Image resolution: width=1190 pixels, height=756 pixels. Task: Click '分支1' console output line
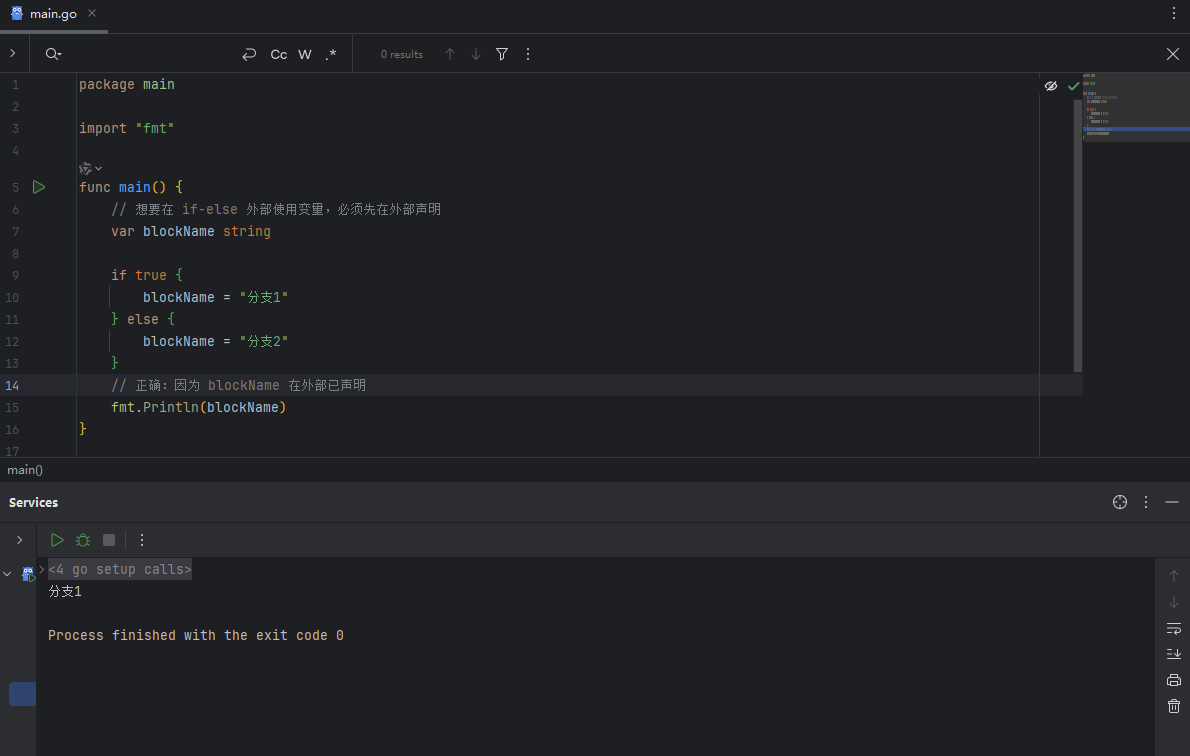(x=65, y=591)
